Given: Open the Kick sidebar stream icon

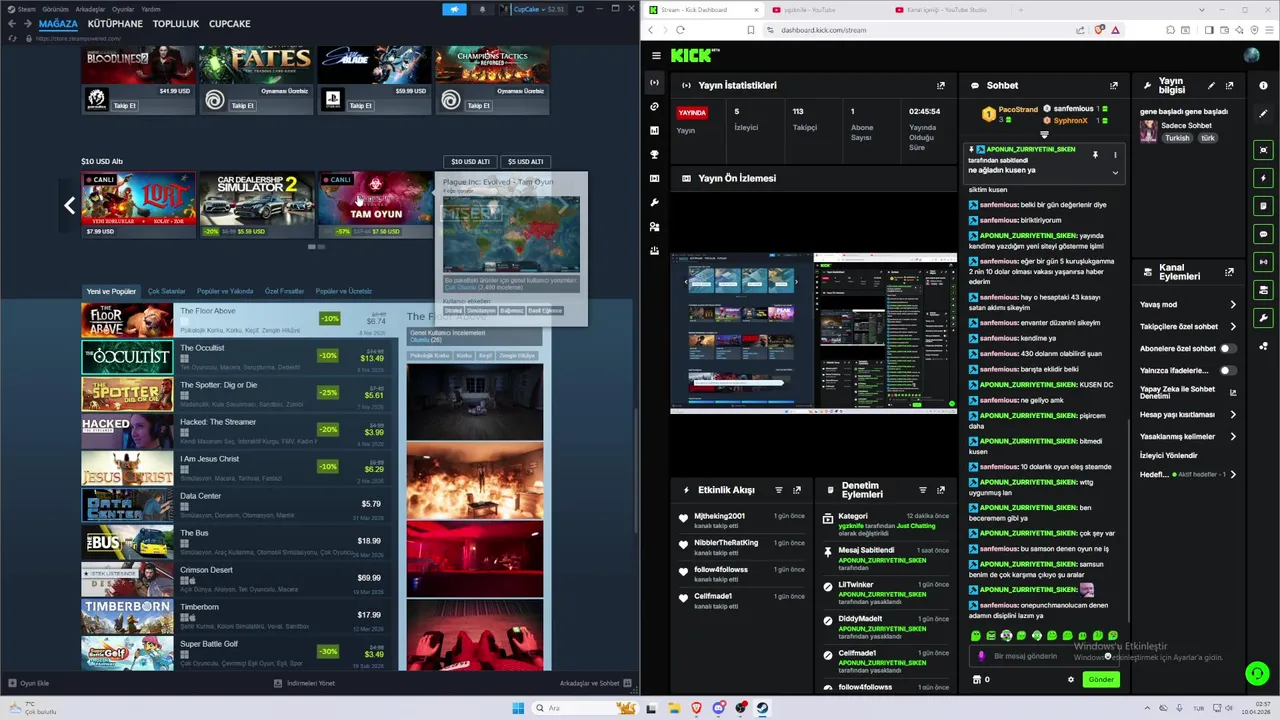Looking at the screenshot, I should [654, 82].
